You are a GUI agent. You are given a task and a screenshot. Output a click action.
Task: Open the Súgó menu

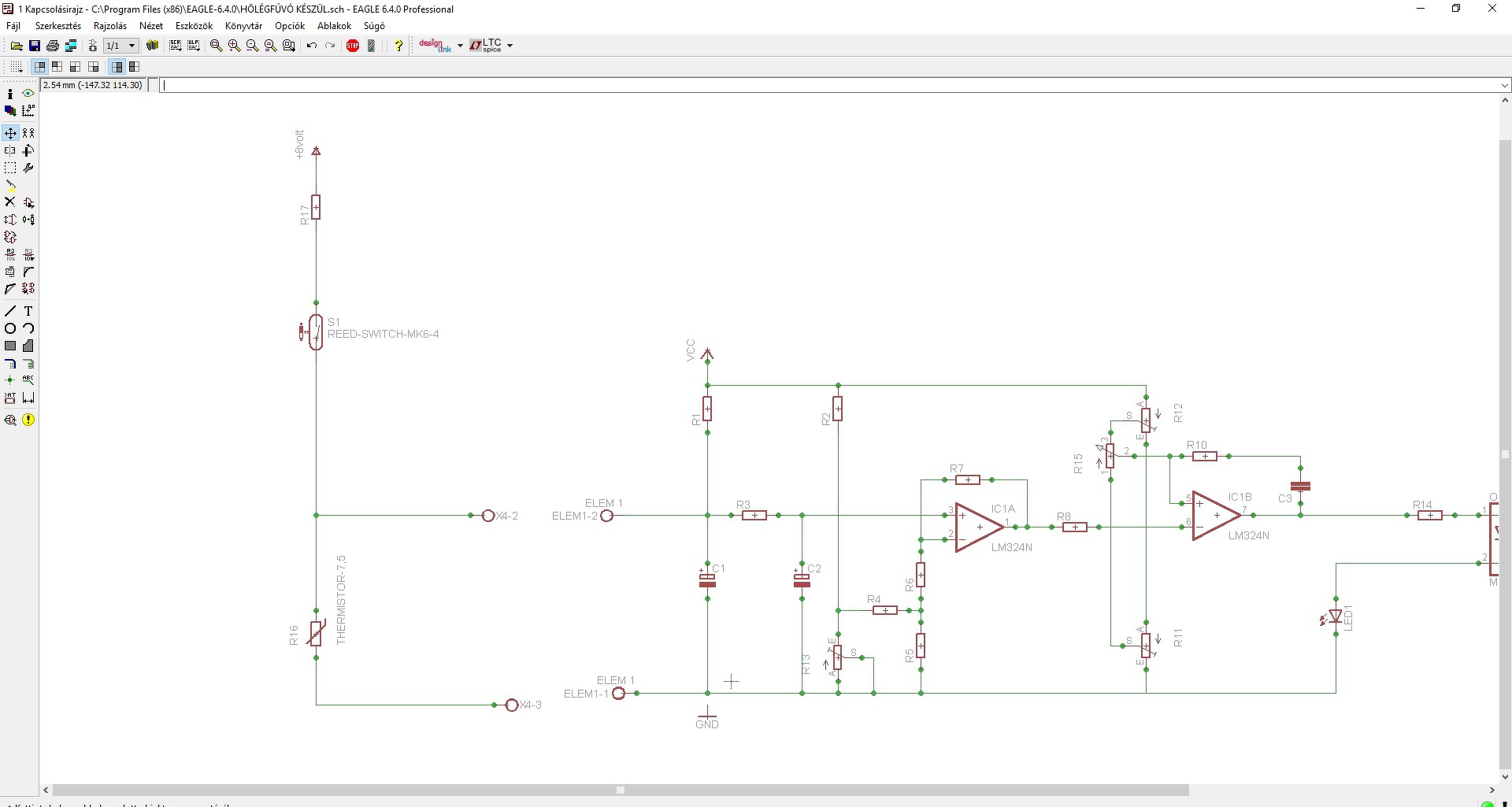(374, 26)
